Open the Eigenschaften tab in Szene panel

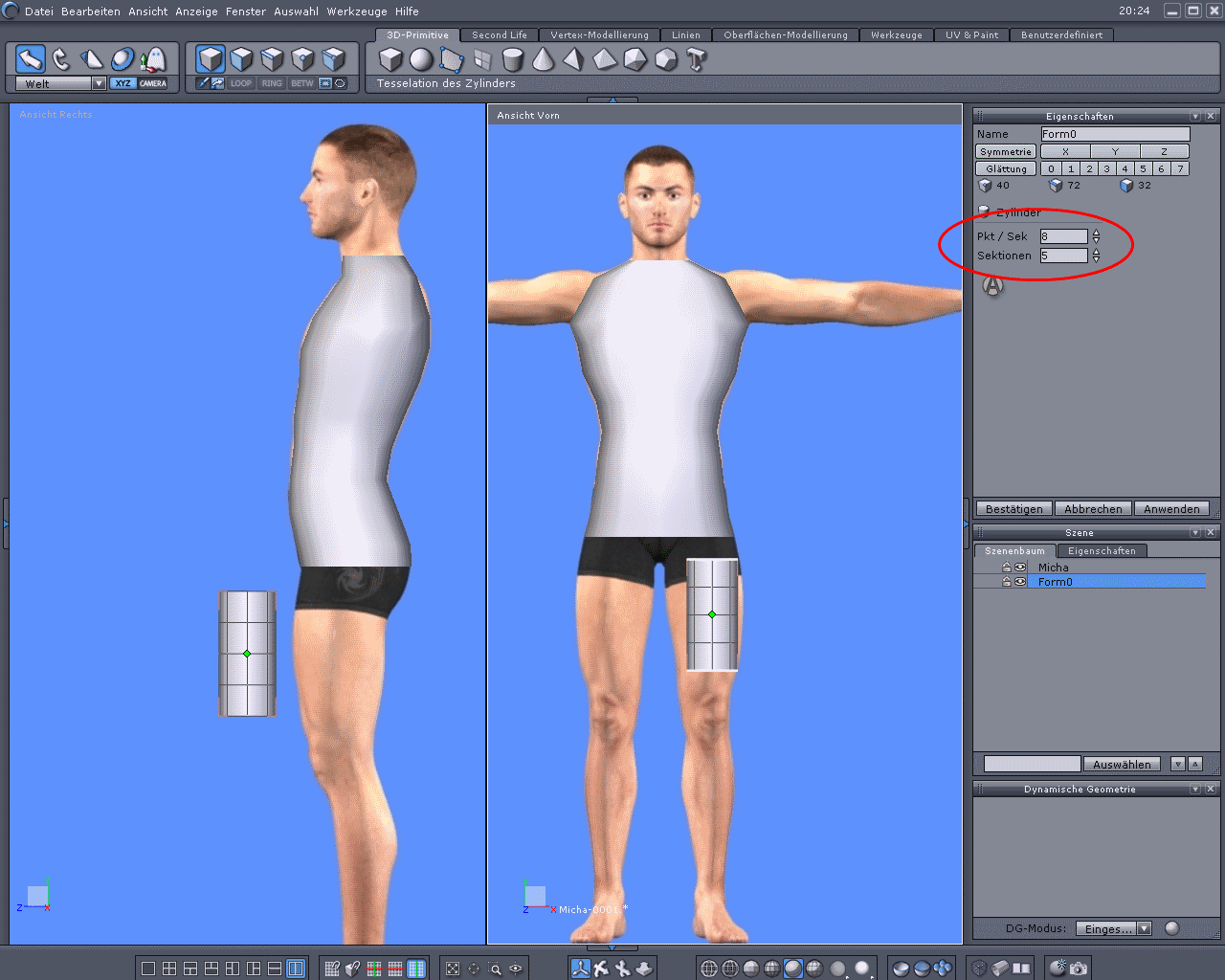point(1102,551)
